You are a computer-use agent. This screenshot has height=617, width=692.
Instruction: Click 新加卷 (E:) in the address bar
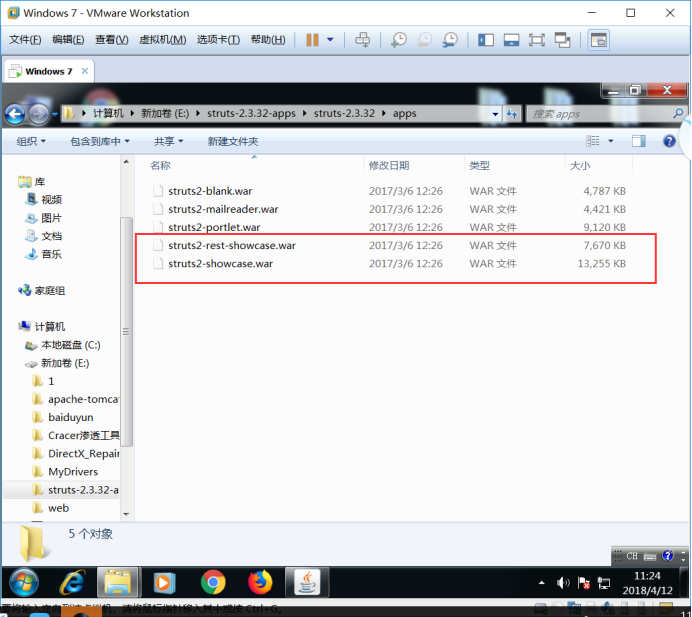[x=165, y=113]
